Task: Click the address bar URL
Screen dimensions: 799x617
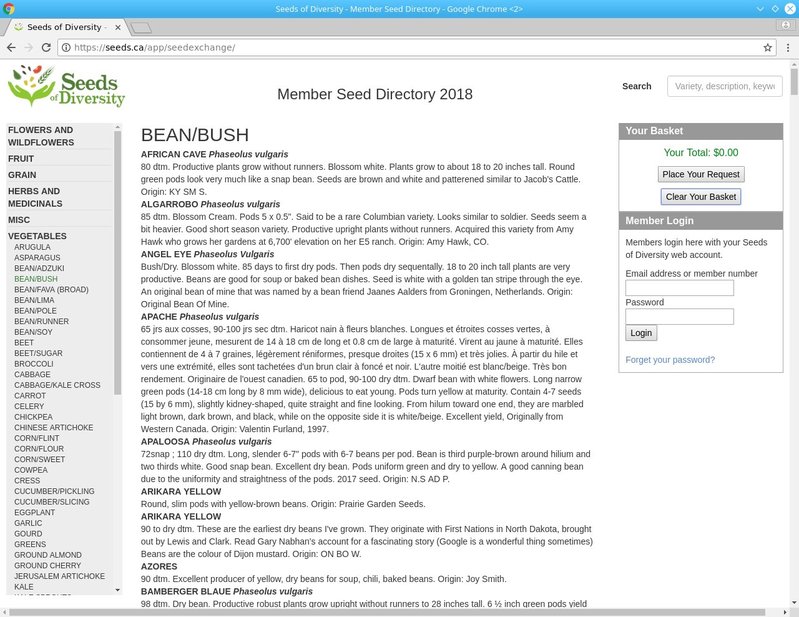Action: point(154,47)
